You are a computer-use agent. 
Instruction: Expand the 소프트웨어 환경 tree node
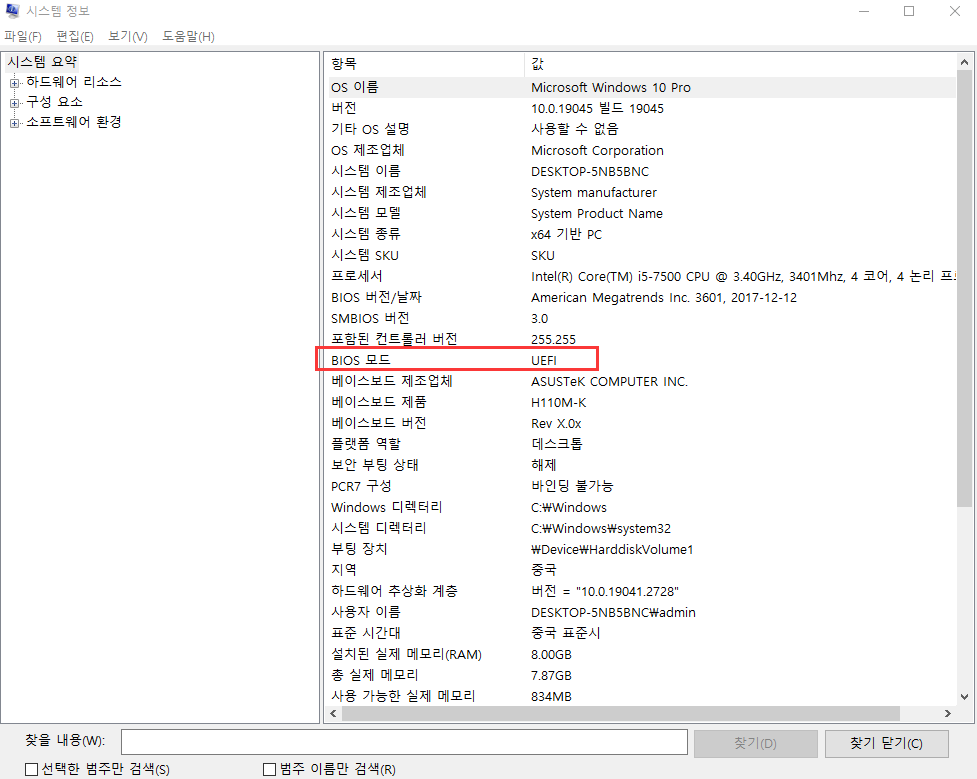click(x=15, y=121)
